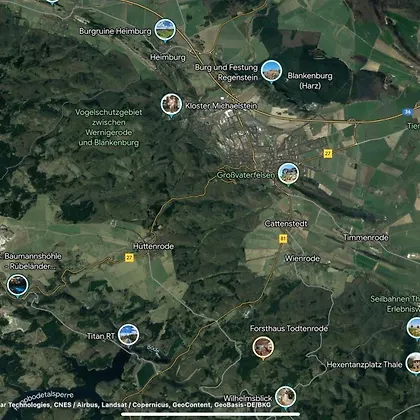Image resolution: width=420 pixels, height=420 pixels.
Task: Select the Baumannshöhle cave photo pin
Action: pyautogui.click(x=17, y=285)
